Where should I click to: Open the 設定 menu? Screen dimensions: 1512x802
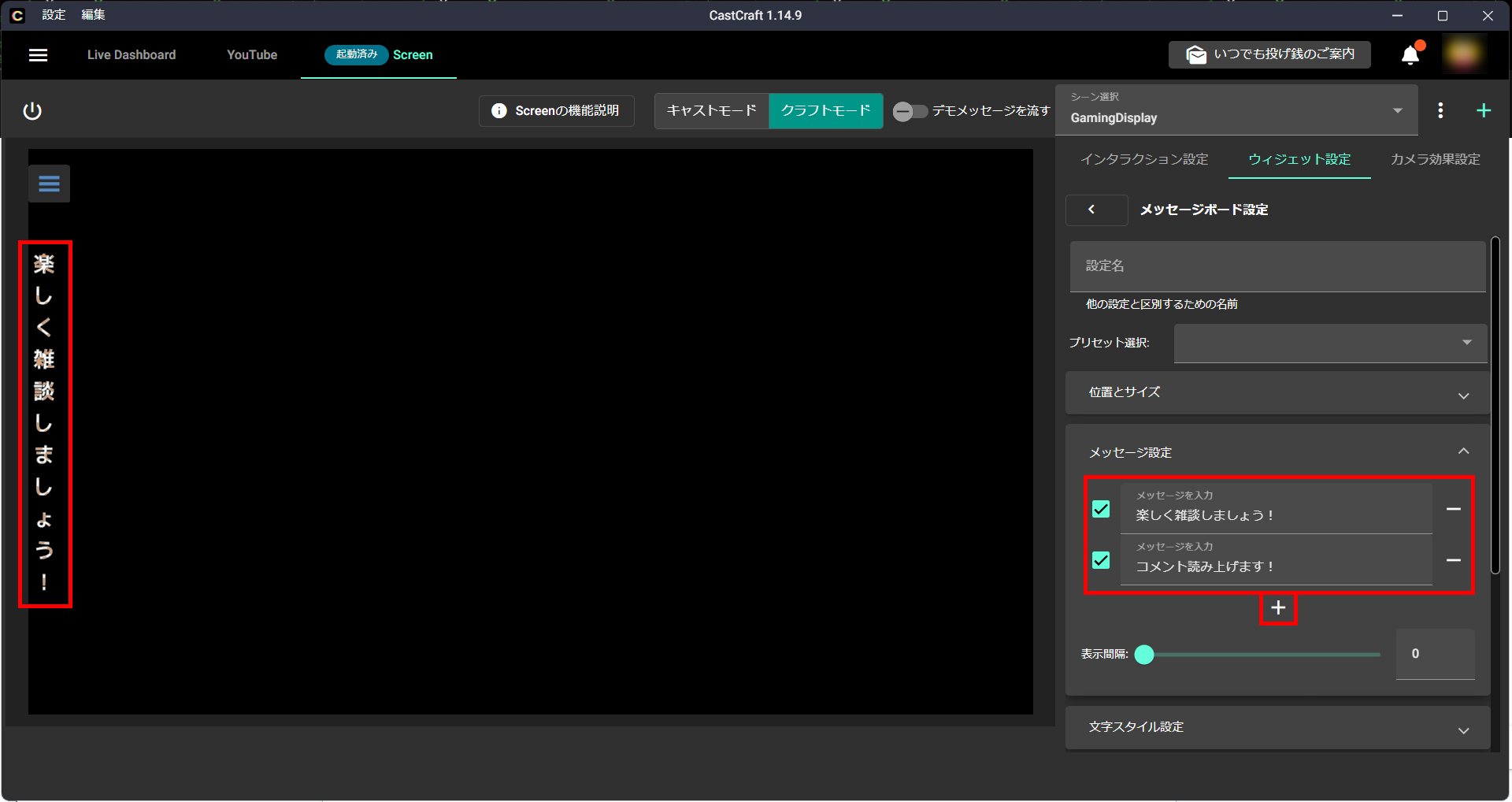54,15
